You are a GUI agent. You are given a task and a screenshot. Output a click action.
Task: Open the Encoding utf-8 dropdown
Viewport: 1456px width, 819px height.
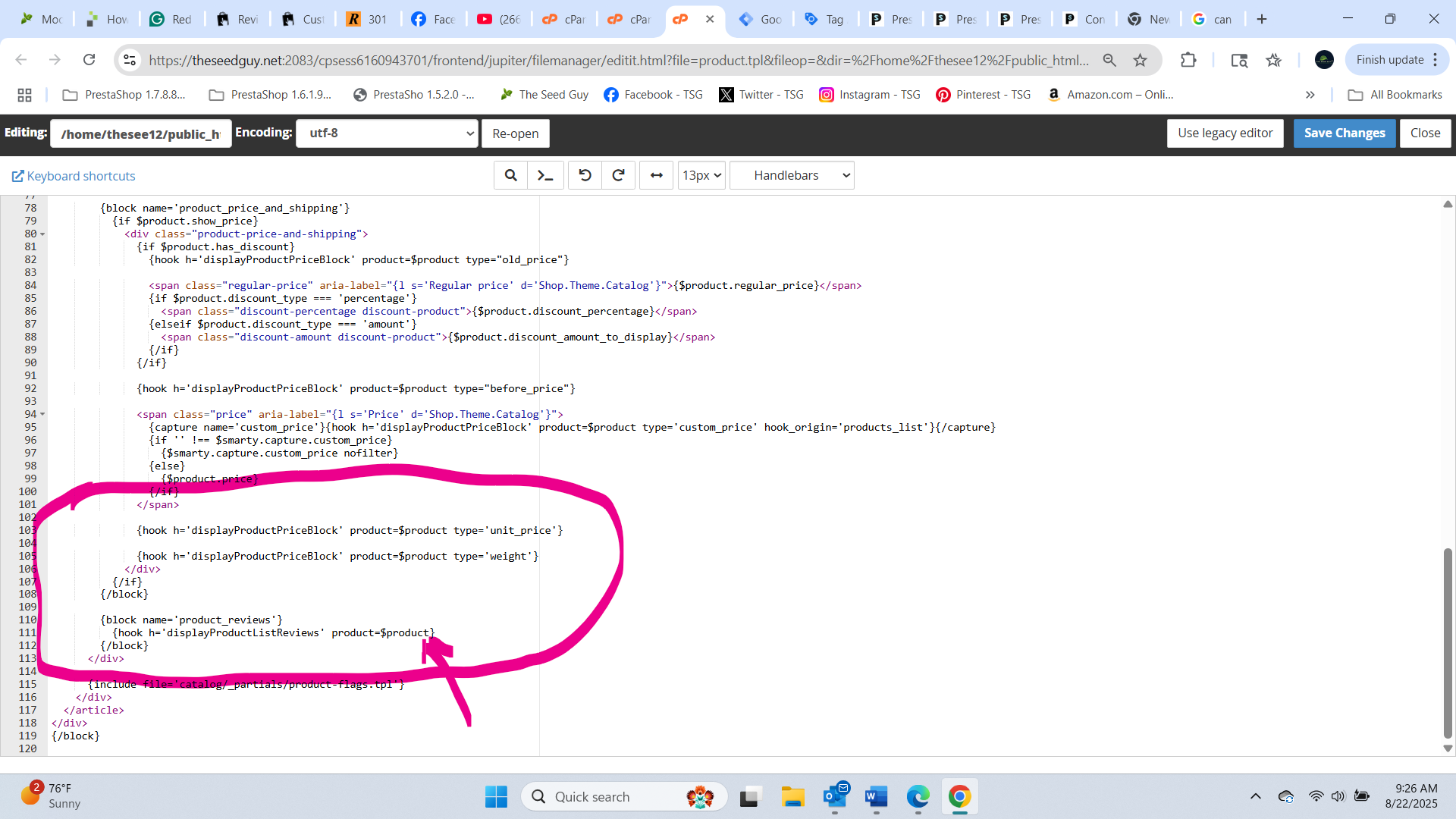pos(387,133)
